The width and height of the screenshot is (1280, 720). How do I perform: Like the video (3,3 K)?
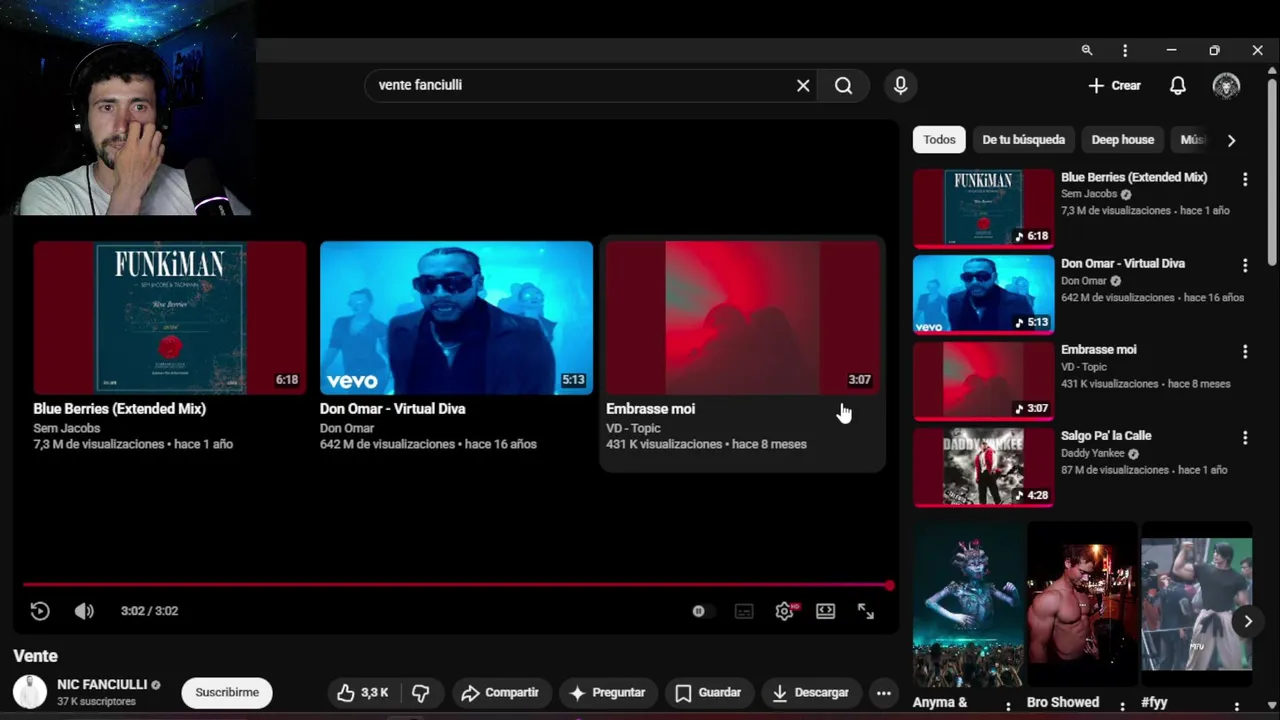[x=363, y=692]
